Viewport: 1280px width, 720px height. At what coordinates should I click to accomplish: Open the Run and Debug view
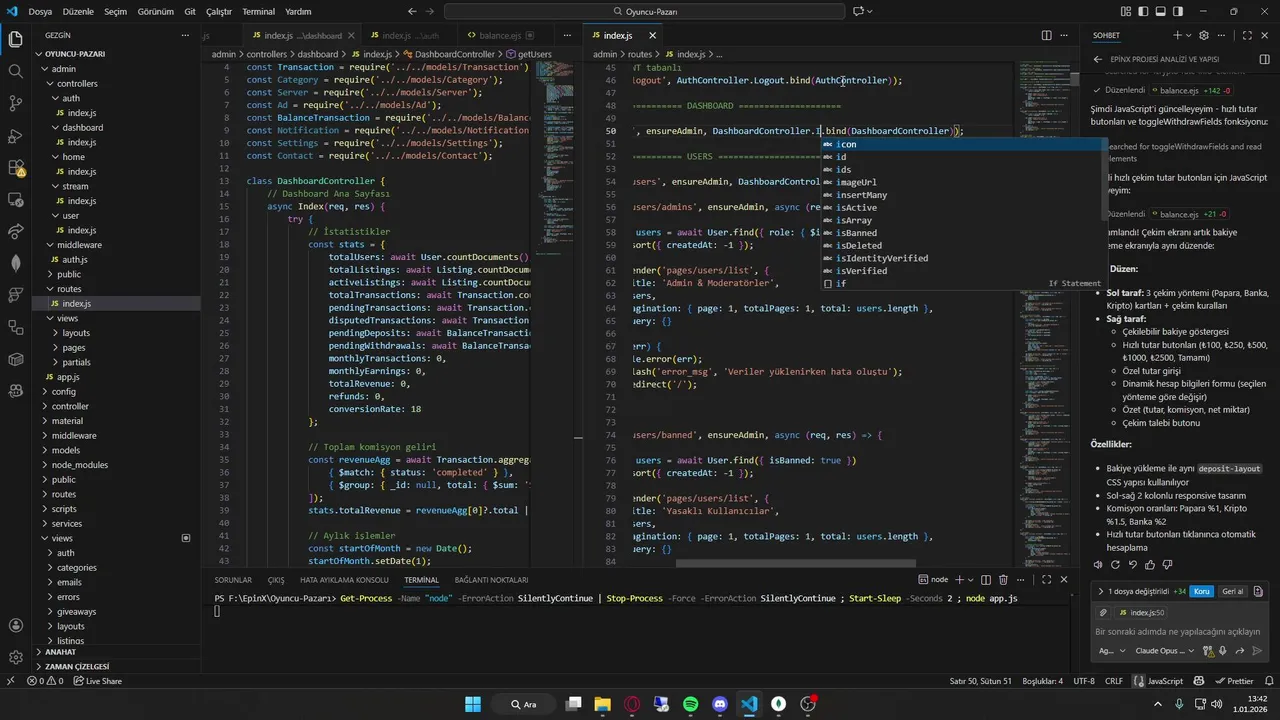click(15, 135)
